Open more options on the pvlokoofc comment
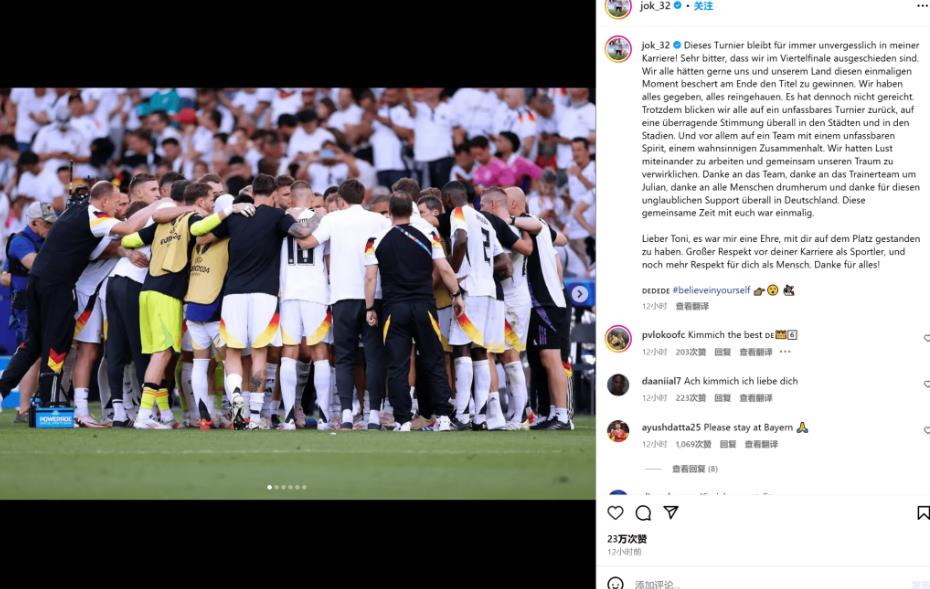The height and width of the screenshot is (589, 930). (785, 352)
